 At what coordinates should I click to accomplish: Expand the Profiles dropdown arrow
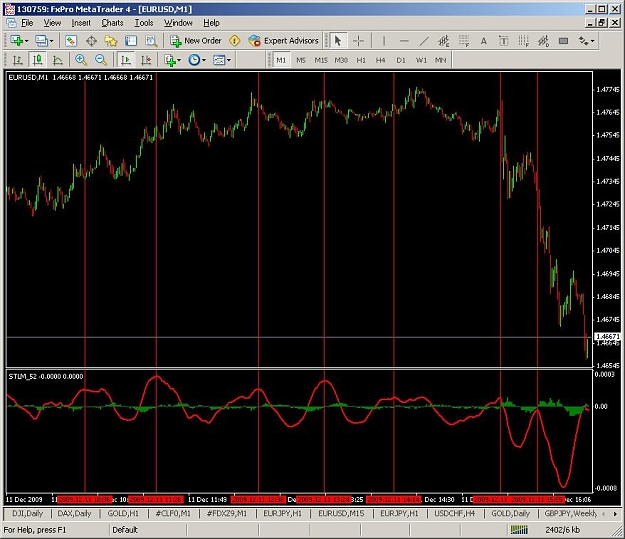(51, 41)
